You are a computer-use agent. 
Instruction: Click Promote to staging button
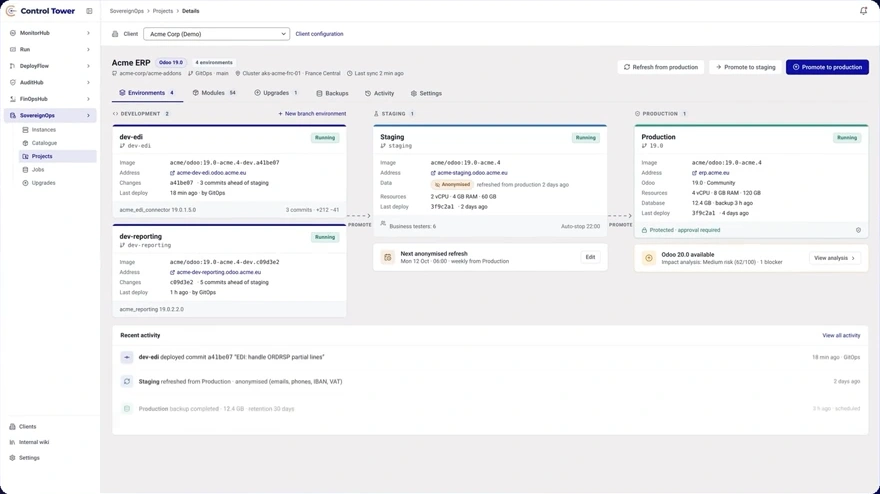(x=745, y=67)
